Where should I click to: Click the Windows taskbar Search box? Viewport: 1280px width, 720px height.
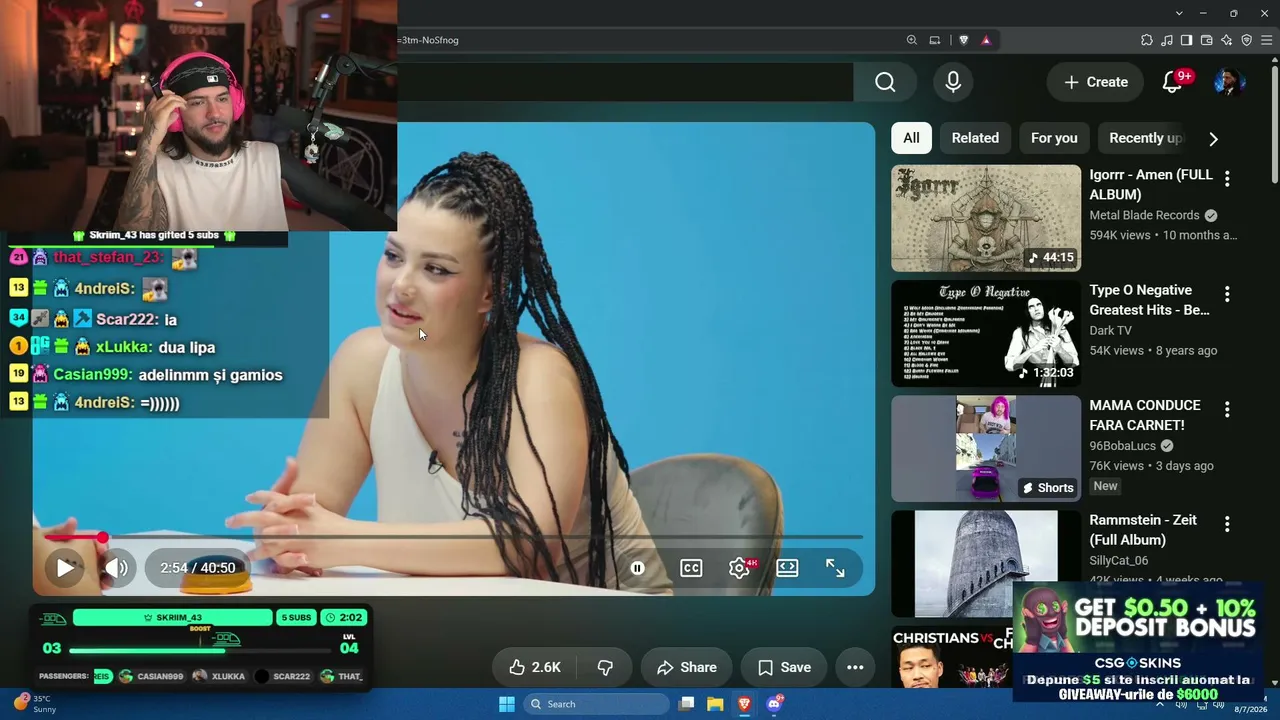click(x=596, y=704)
